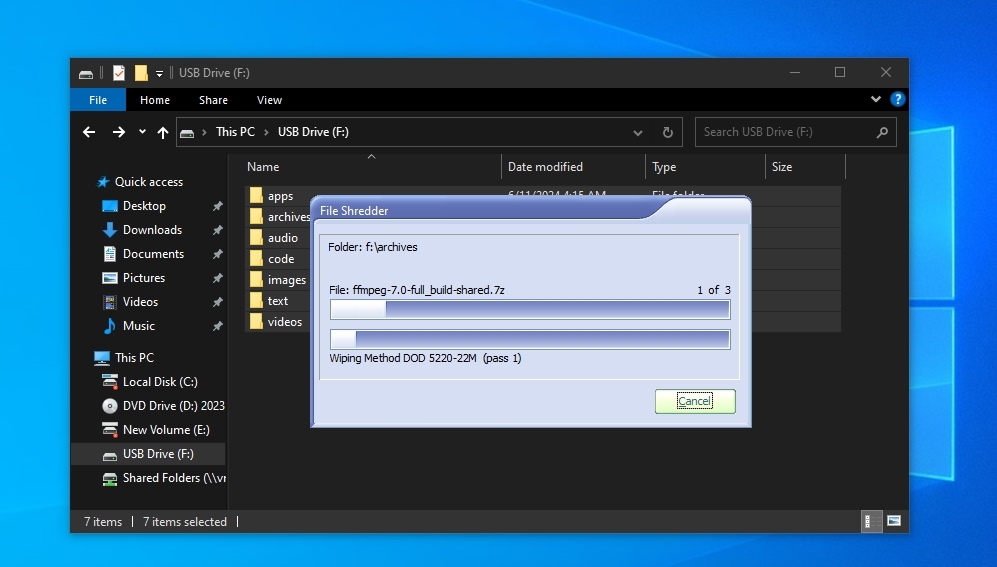Open Music in the navigation pane
The width and height of the screenshot is (997, 567).
pyautogui.click(x=139, y=326)
